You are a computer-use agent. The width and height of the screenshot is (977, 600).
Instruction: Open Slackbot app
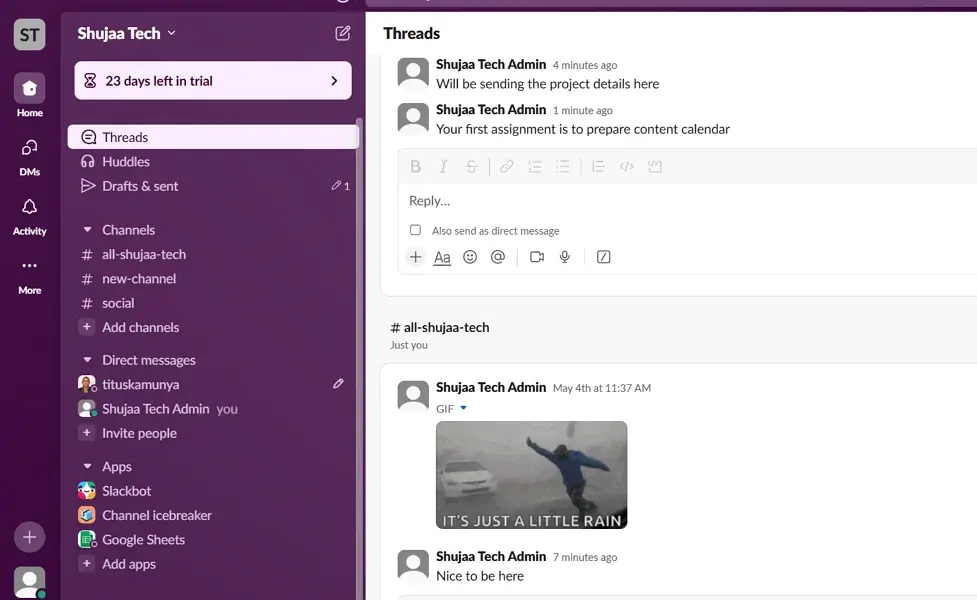pos(213,491)
